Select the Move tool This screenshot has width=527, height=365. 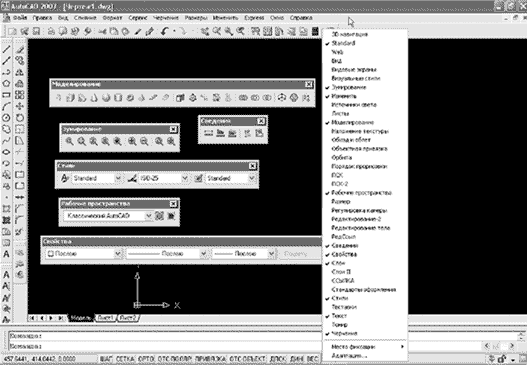20,106
